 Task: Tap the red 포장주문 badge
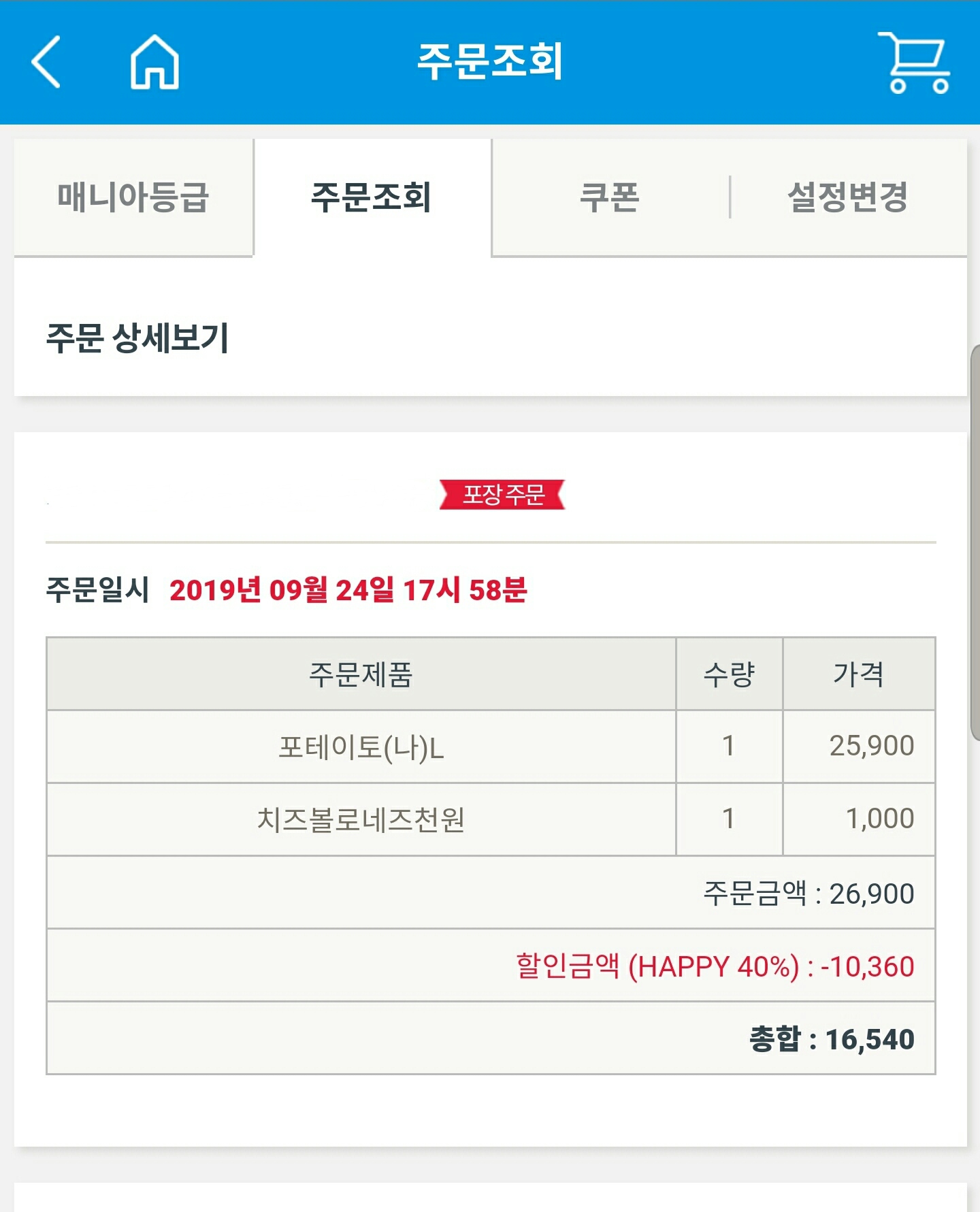point(502,495)
